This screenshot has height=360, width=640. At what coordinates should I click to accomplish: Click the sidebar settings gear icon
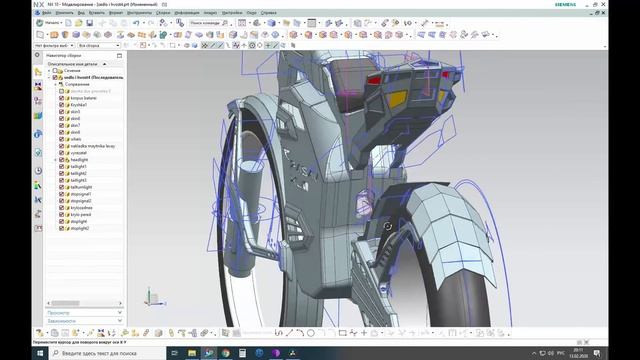(x=37, y=55)
